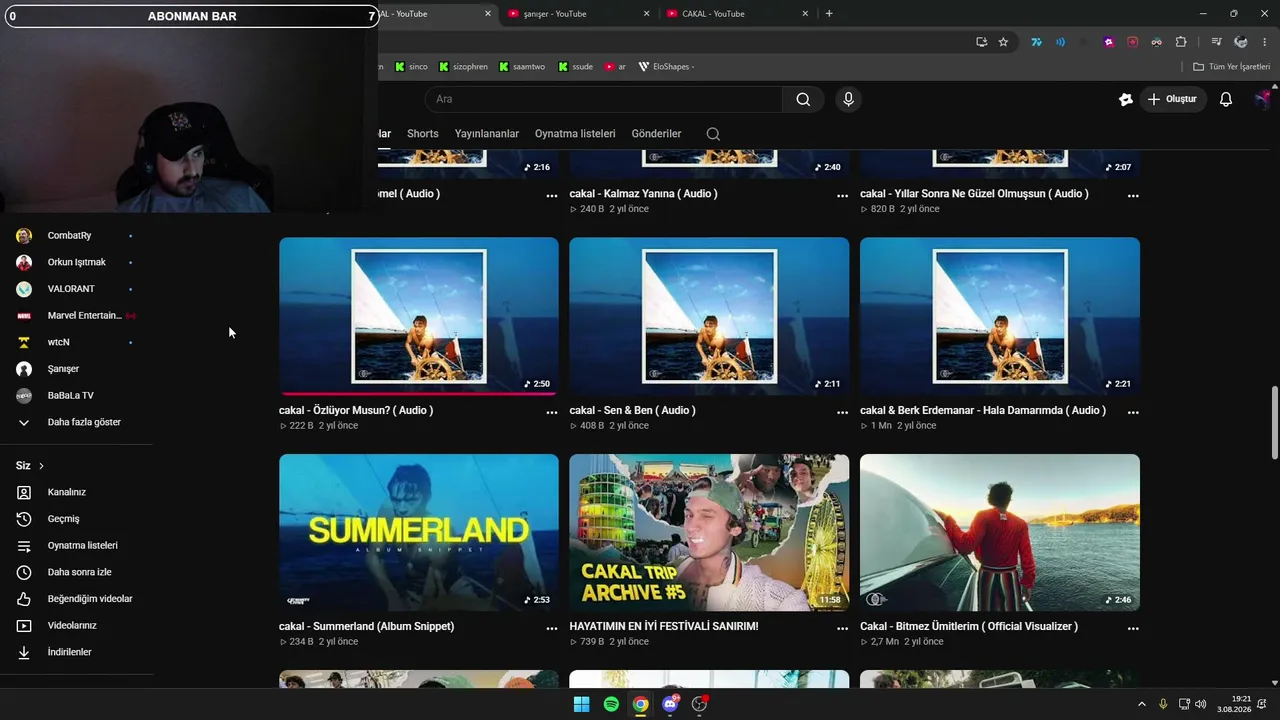Switch to the Shorts channel tab
The width and height of the screenshot is (1280, 720).
[422, 134]
